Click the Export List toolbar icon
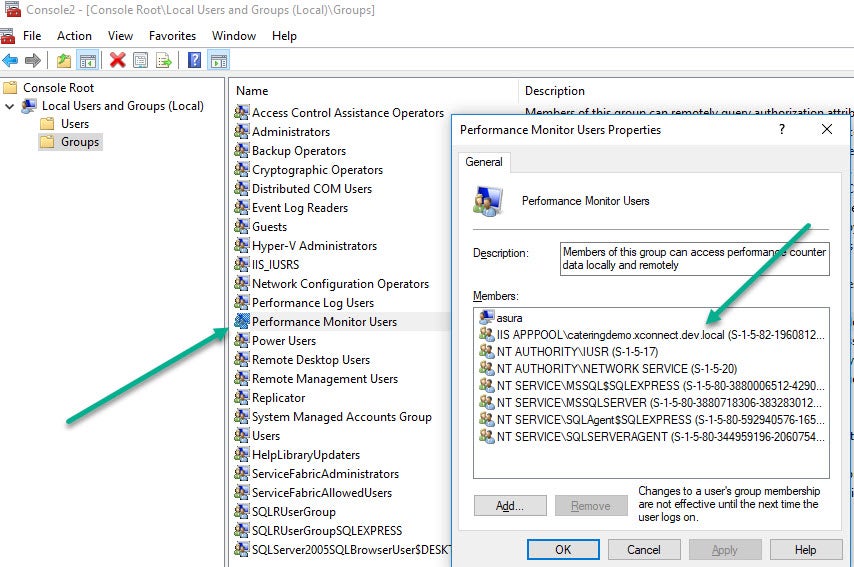854x567 pixels. [163, 60]
